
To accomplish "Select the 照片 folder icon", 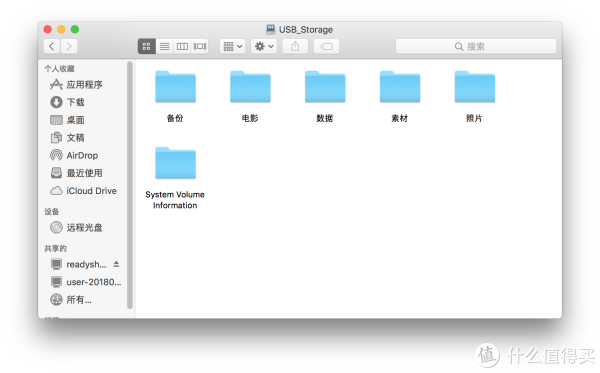I will (x=474, y=87).
